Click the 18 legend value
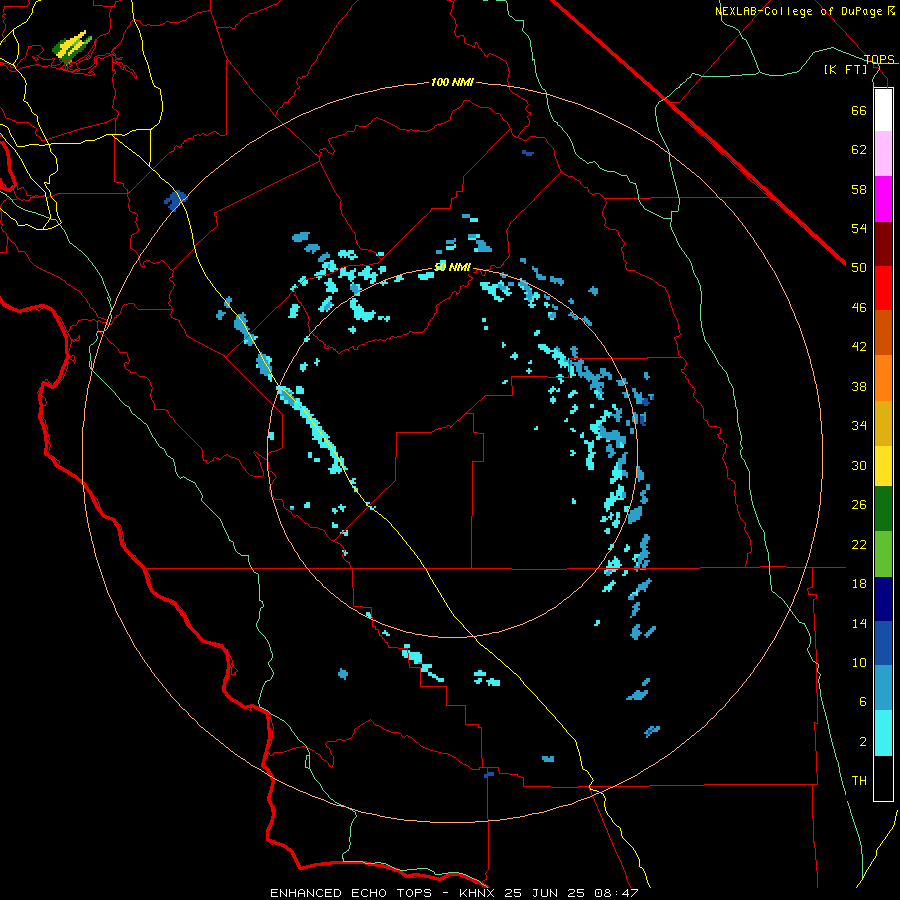The width and height of the screenshot is (900, 900). click(x=859, y=584)
